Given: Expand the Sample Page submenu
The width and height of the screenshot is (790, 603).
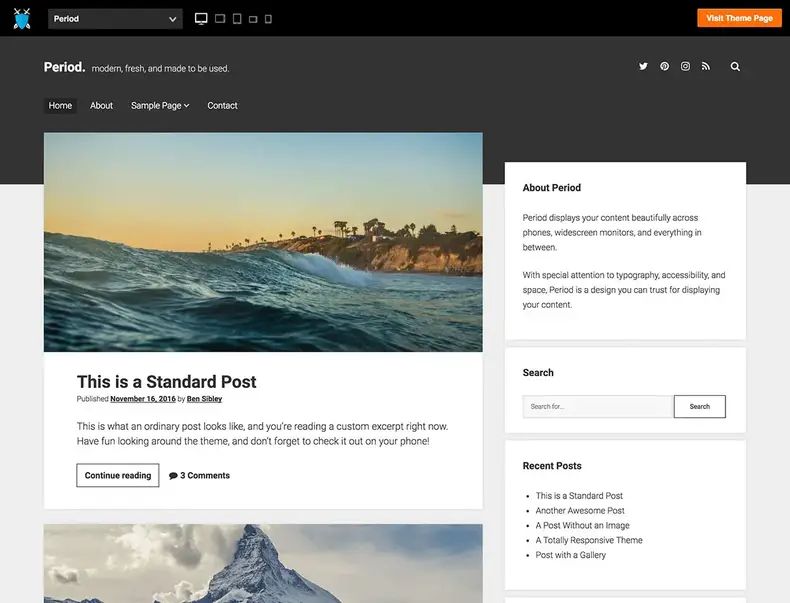Looking at the screenshot, I should click(x=160, y=105).
